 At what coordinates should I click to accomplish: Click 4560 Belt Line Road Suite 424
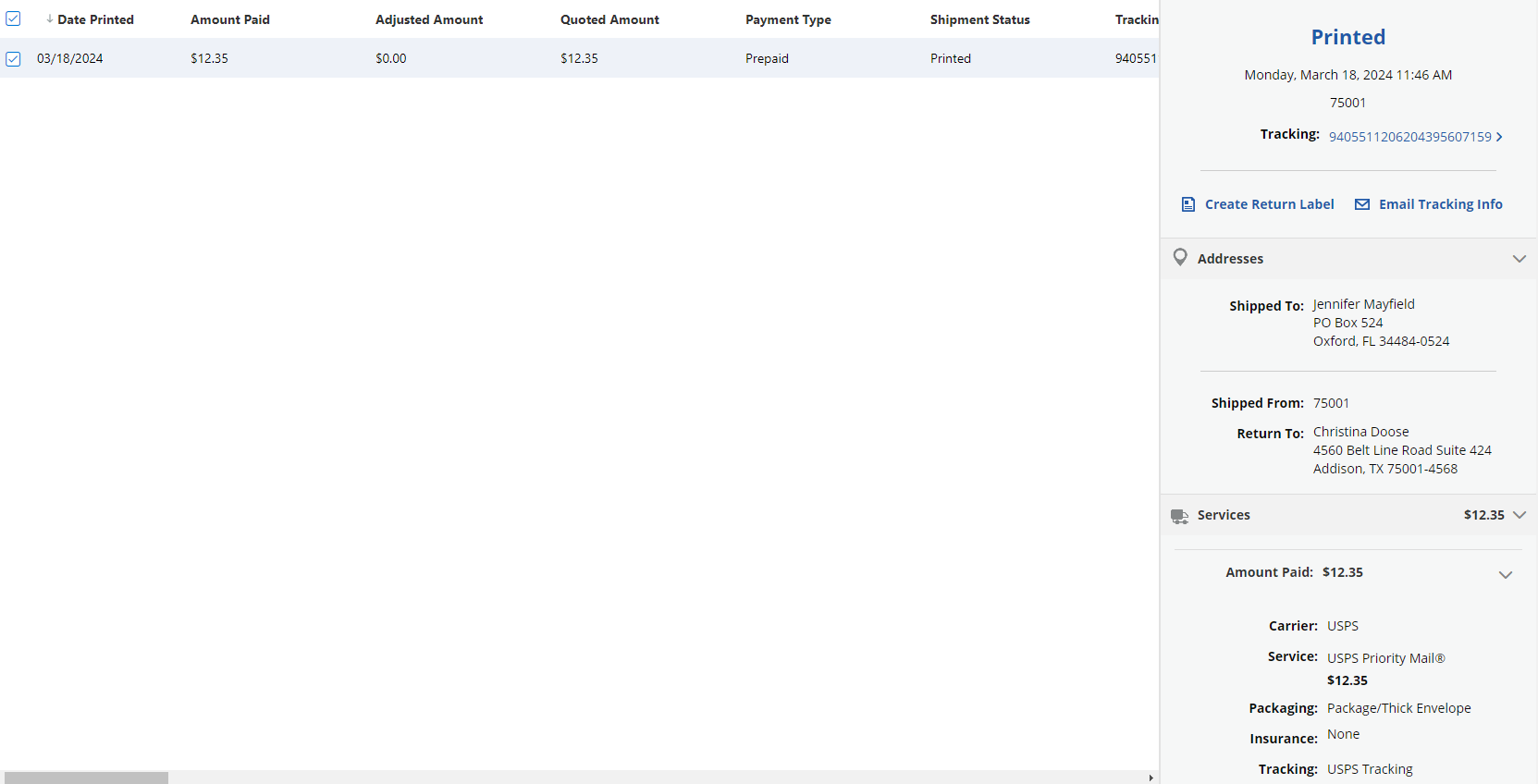point(1402,450)
